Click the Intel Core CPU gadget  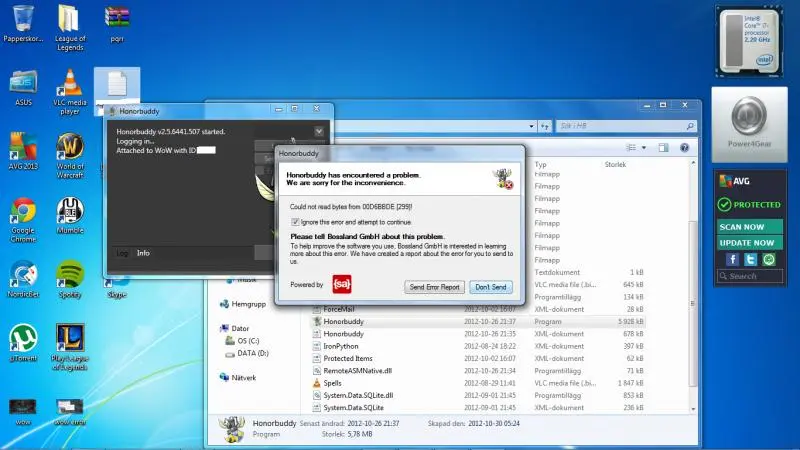click(748, 42)
